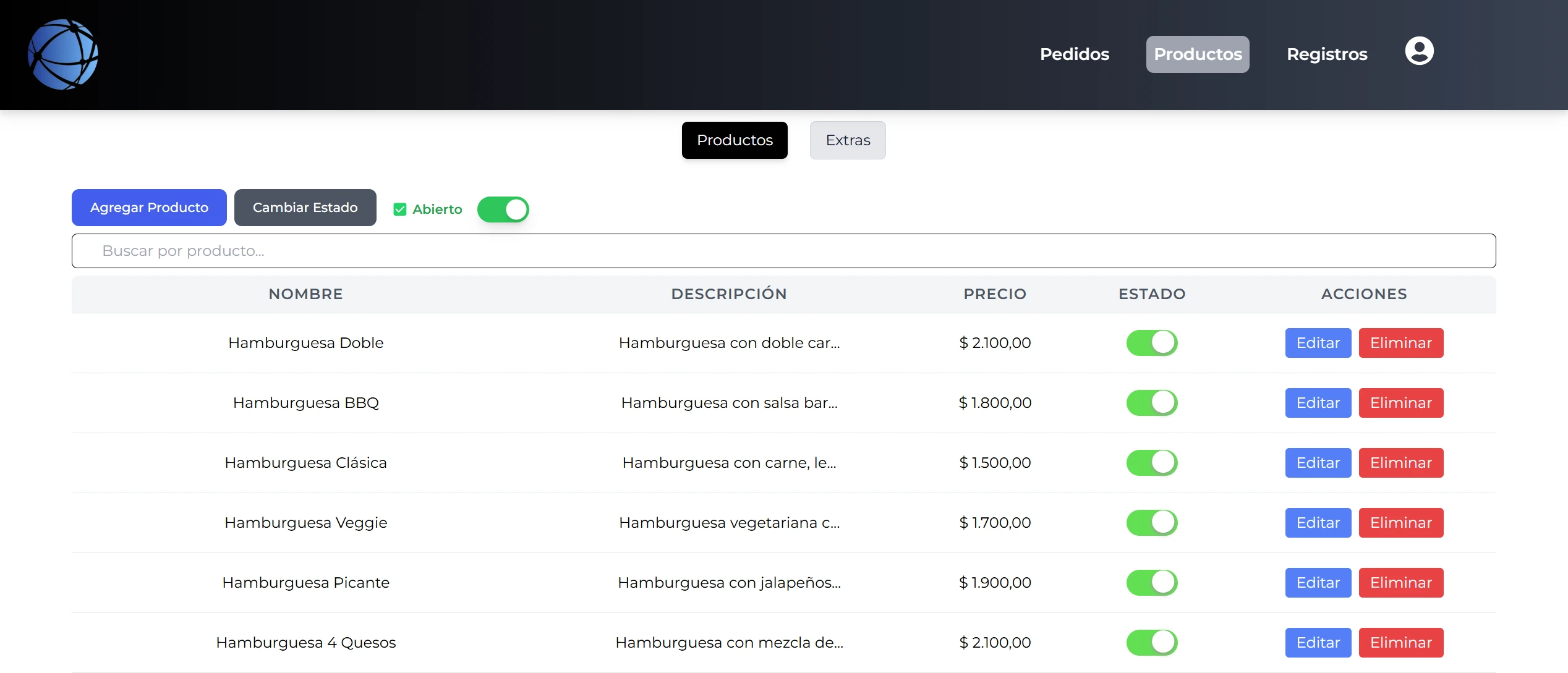
Task: Click the Agregar Producto button
Action: click(149, 208)
